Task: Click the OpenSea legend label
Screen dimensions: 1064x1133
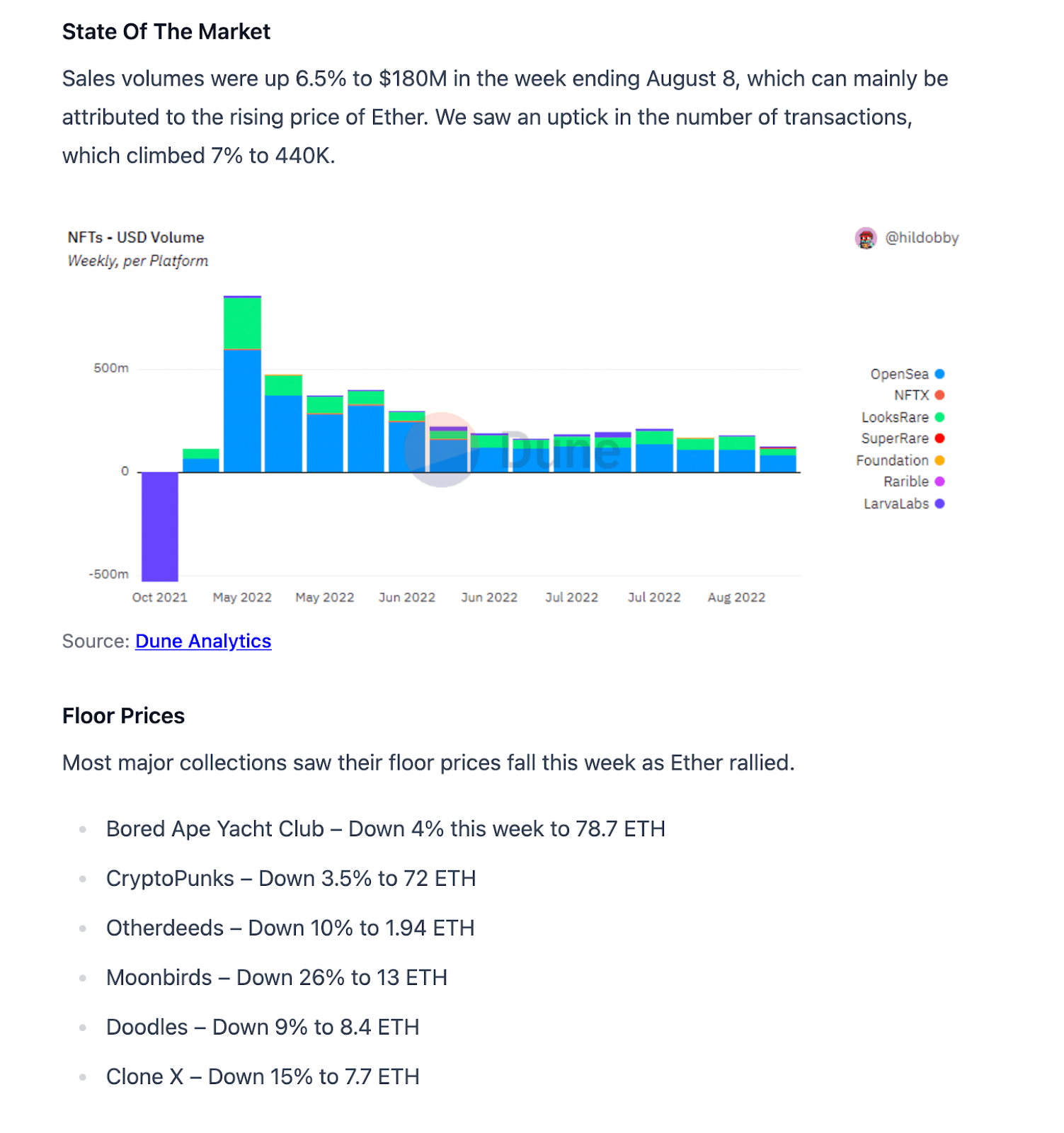Action: (899, 374)
